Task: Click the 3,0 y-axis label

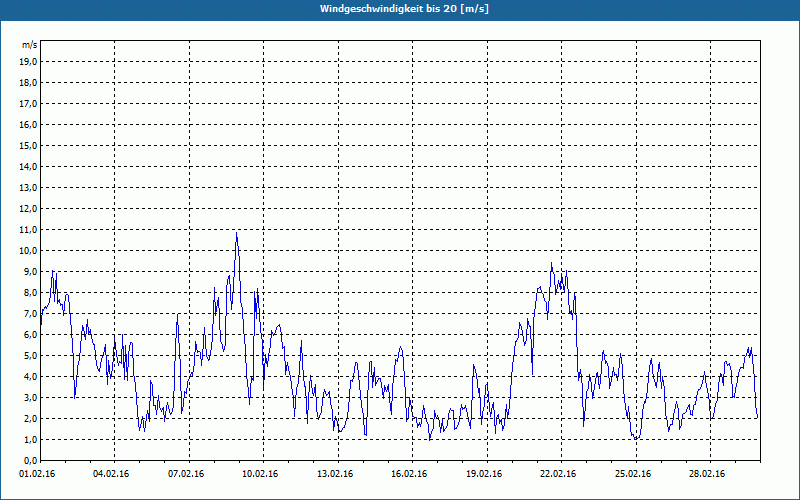Action: coord(30,397)
